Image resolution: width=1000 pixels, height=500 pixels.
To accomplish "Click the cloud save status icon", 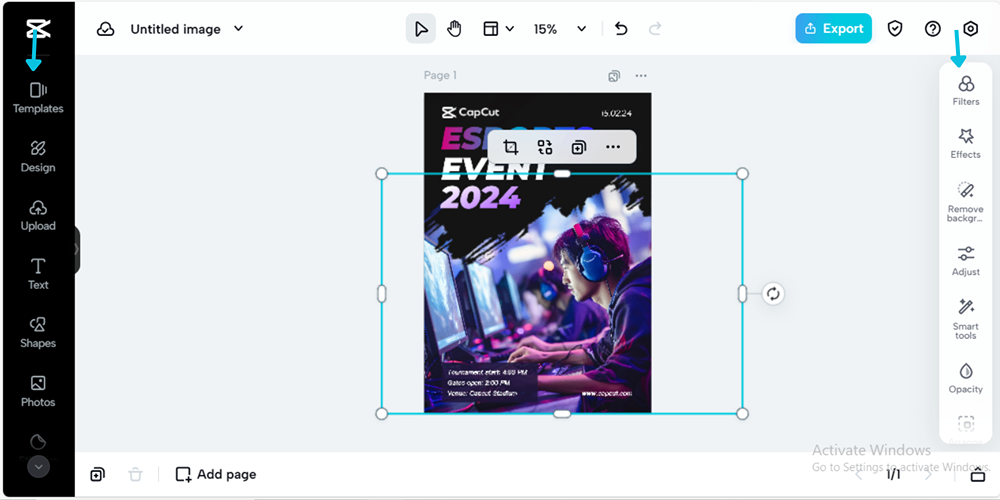I will (x=105, y=29).
